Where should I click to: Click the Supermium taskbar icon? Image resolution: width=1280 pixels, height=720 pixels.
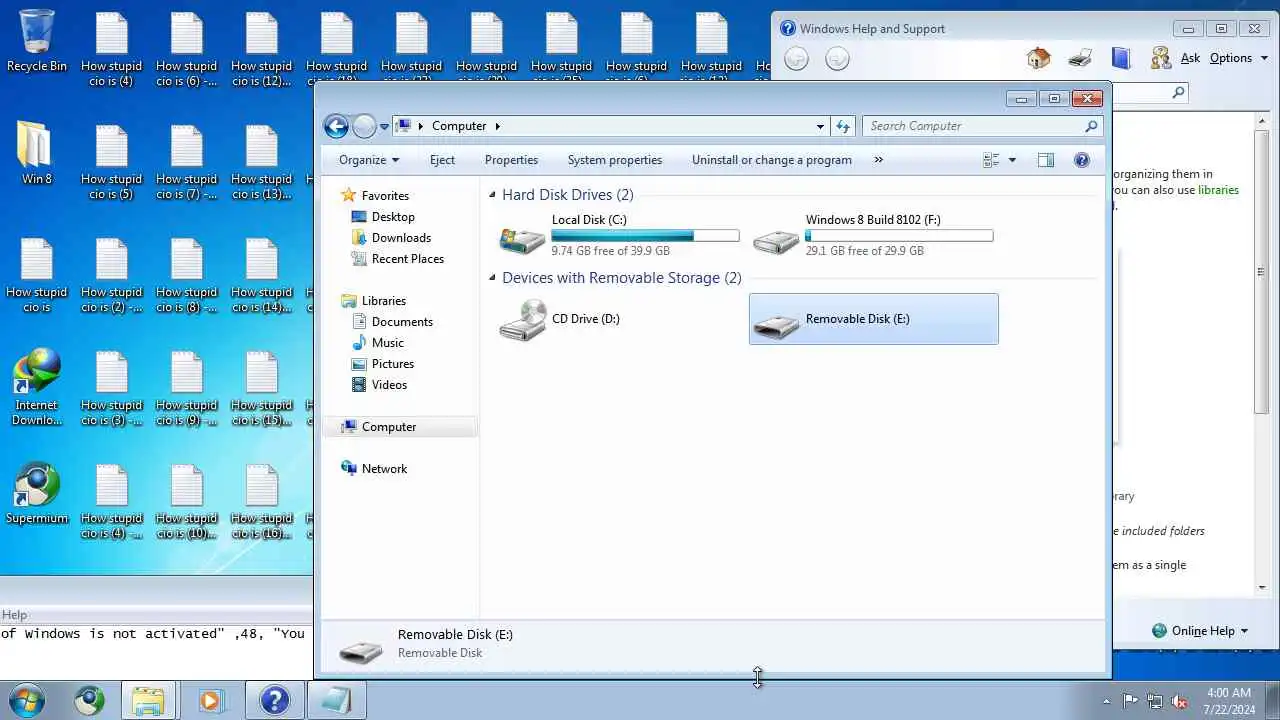(89, 700)
